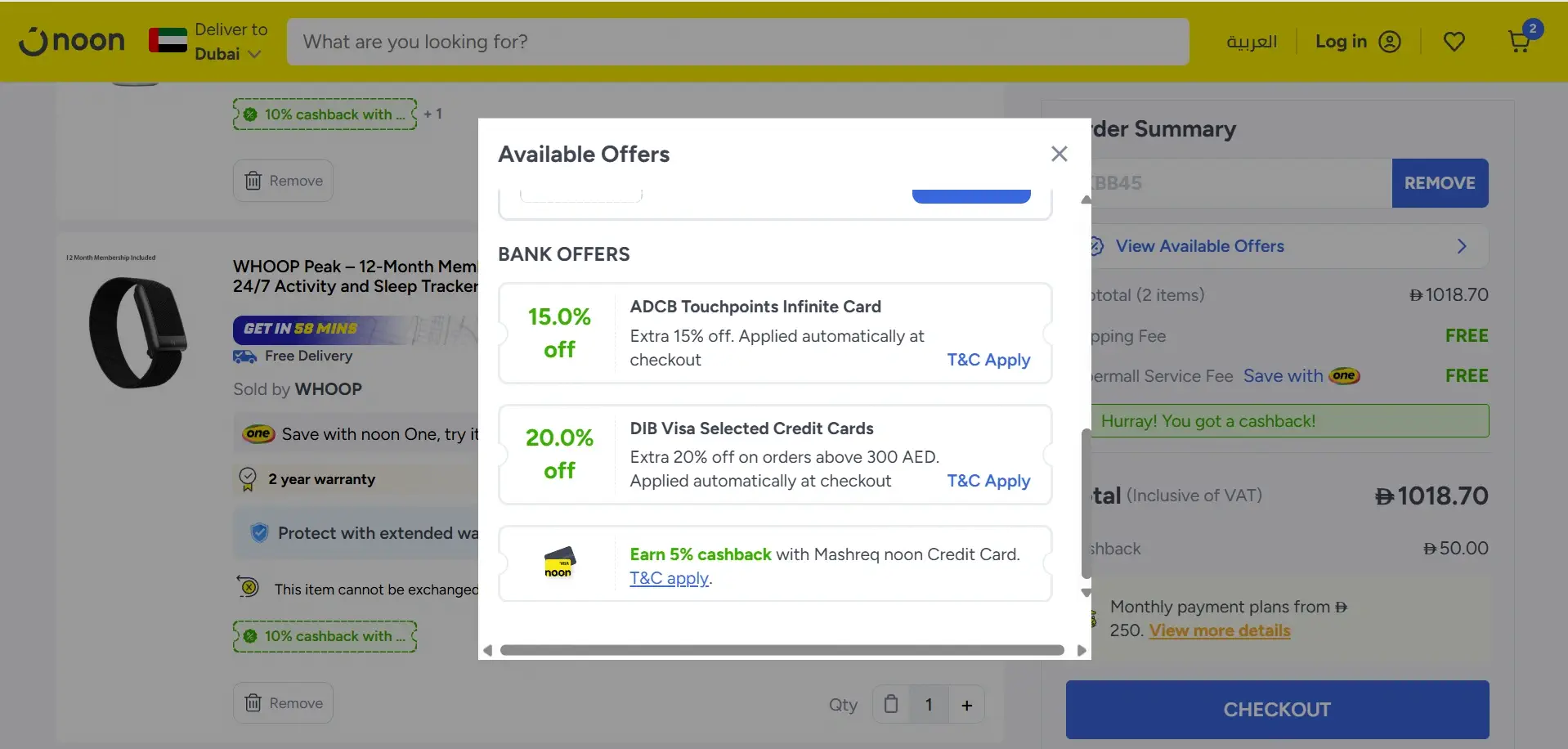Open the shopping cart icon

(1519, 42)
